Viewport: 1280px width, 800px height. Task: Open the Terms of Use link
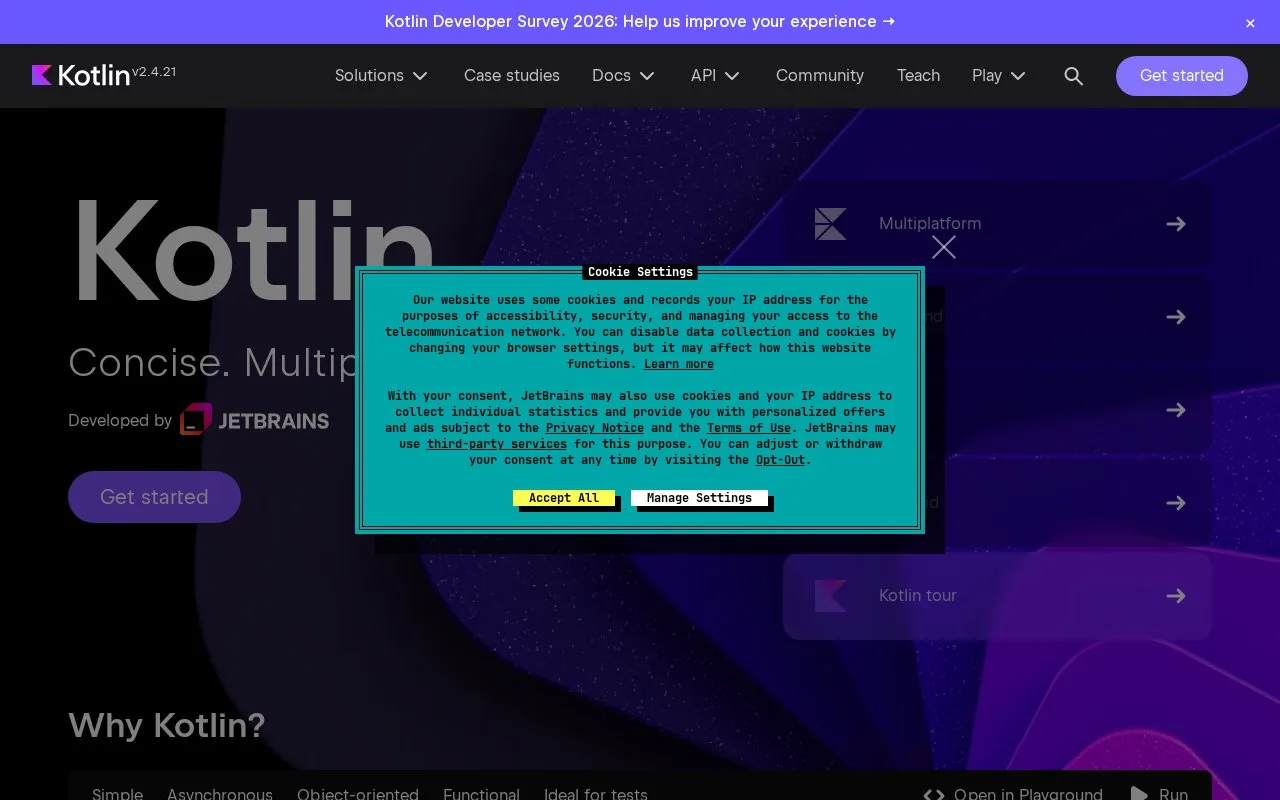point(749,428)
